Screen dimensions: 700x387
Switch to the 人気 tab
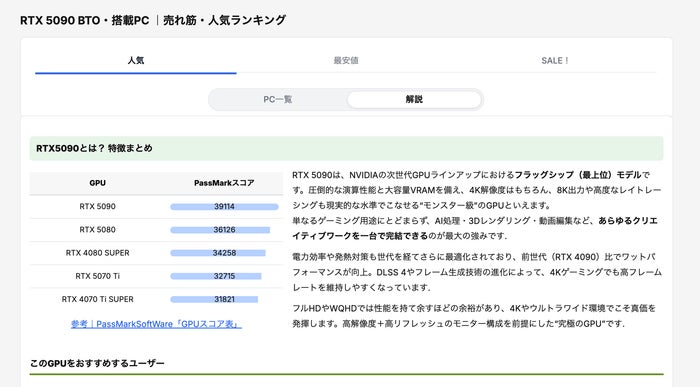tap(136, 60)
